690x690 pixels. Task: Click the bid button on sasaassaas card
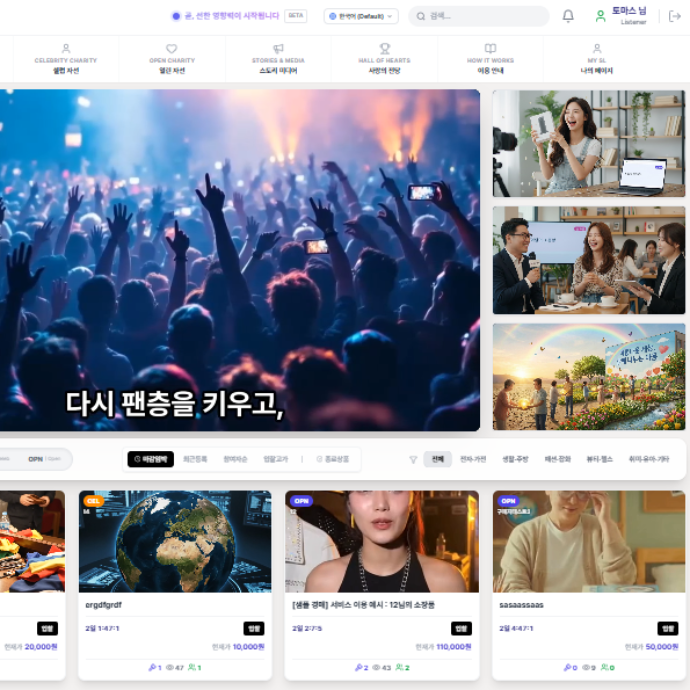[x=668, y=628]
